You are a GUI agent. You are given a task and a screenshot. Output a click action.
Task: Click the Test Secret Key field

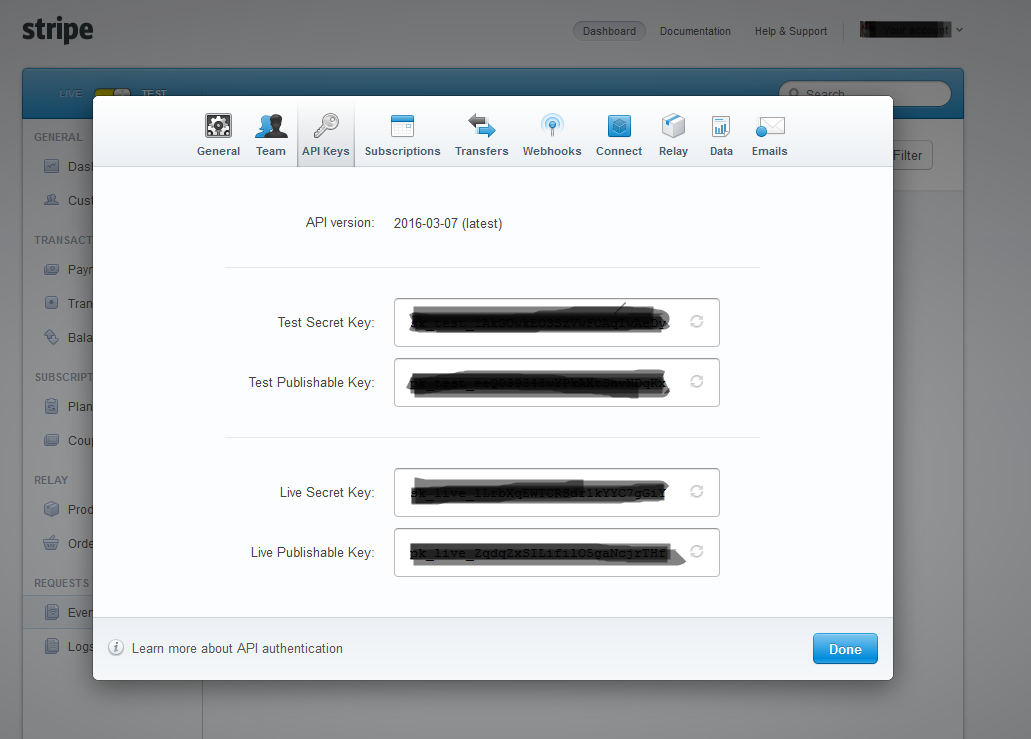click(x=556, y=322)
